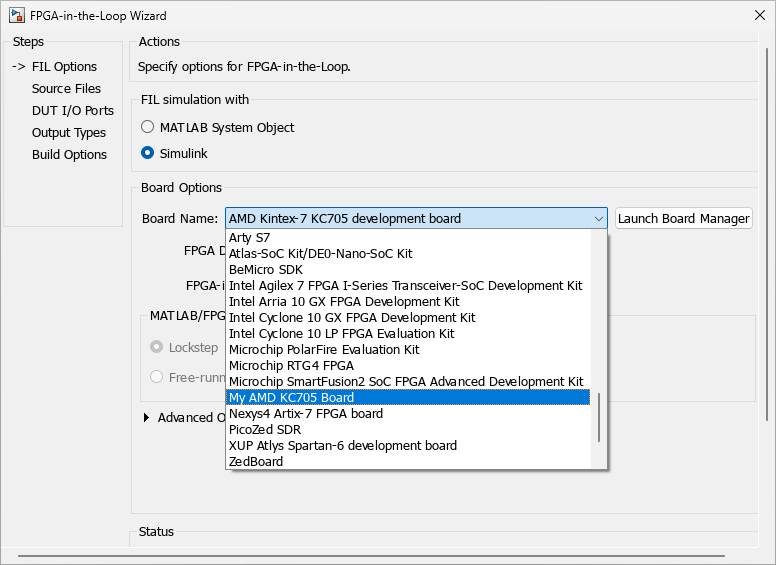Go to Source Files step
776x565 pixels.
66,89
